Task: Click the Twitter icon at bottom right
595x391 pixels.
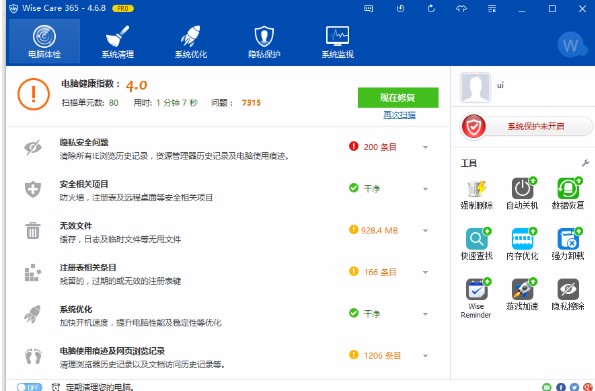Action: click(575, 387)
